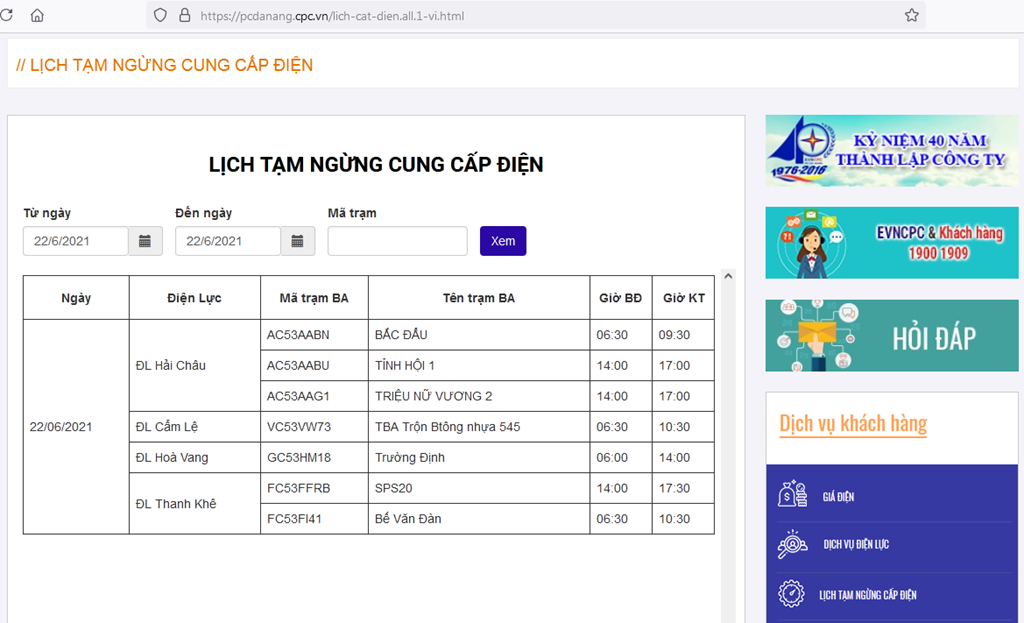Select station code FC53FI41
Screen dimensions: 1024x623
click(314, 519)
